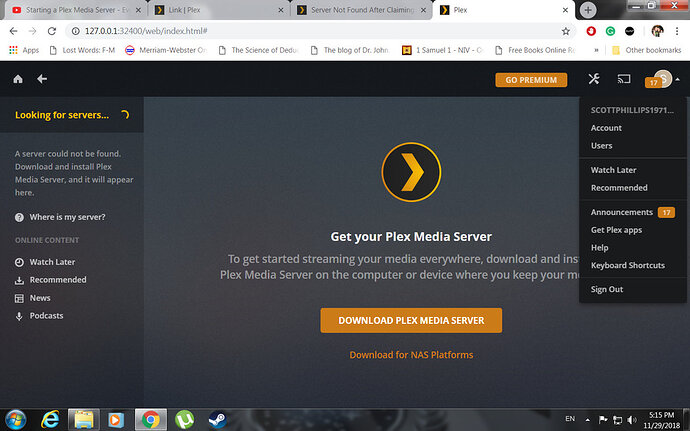Viewport: 690px width, 431px height.
Task: Click the red Opera-style extension icon
Action: 591,31
